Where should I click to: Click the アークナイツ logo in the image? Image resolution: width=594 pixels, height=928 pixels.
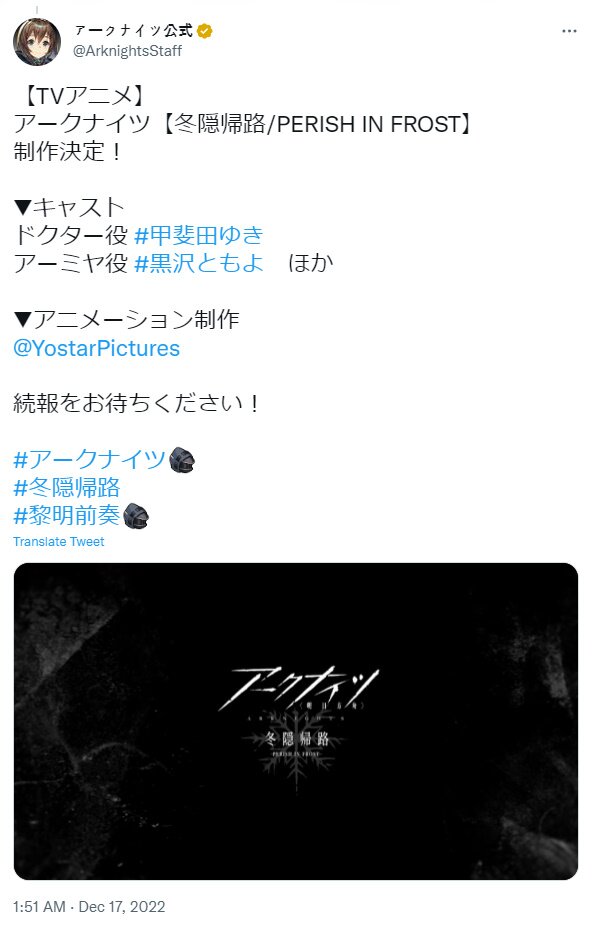point(298,689)
